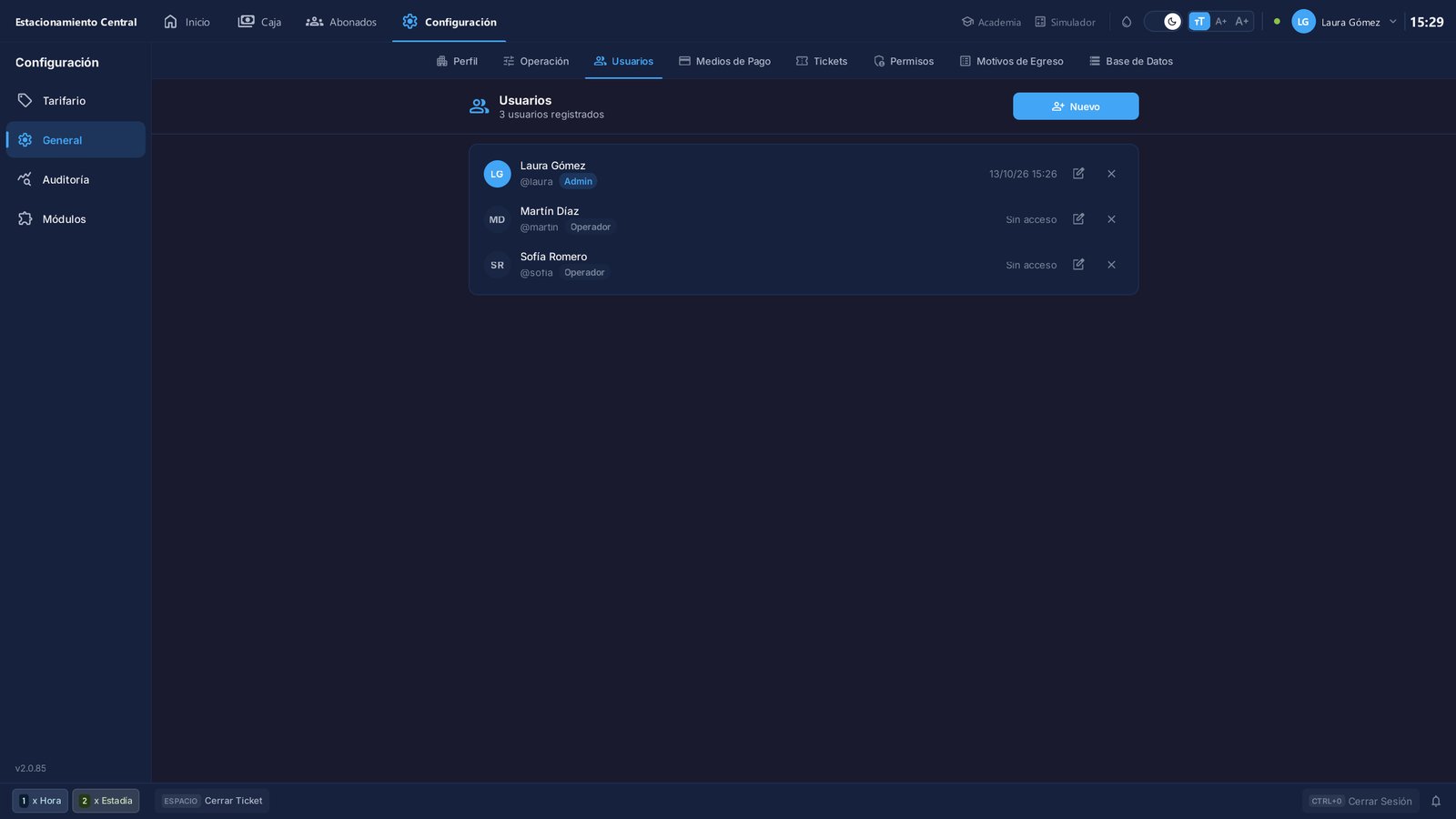Launch the Simulador

(1065, 22)
